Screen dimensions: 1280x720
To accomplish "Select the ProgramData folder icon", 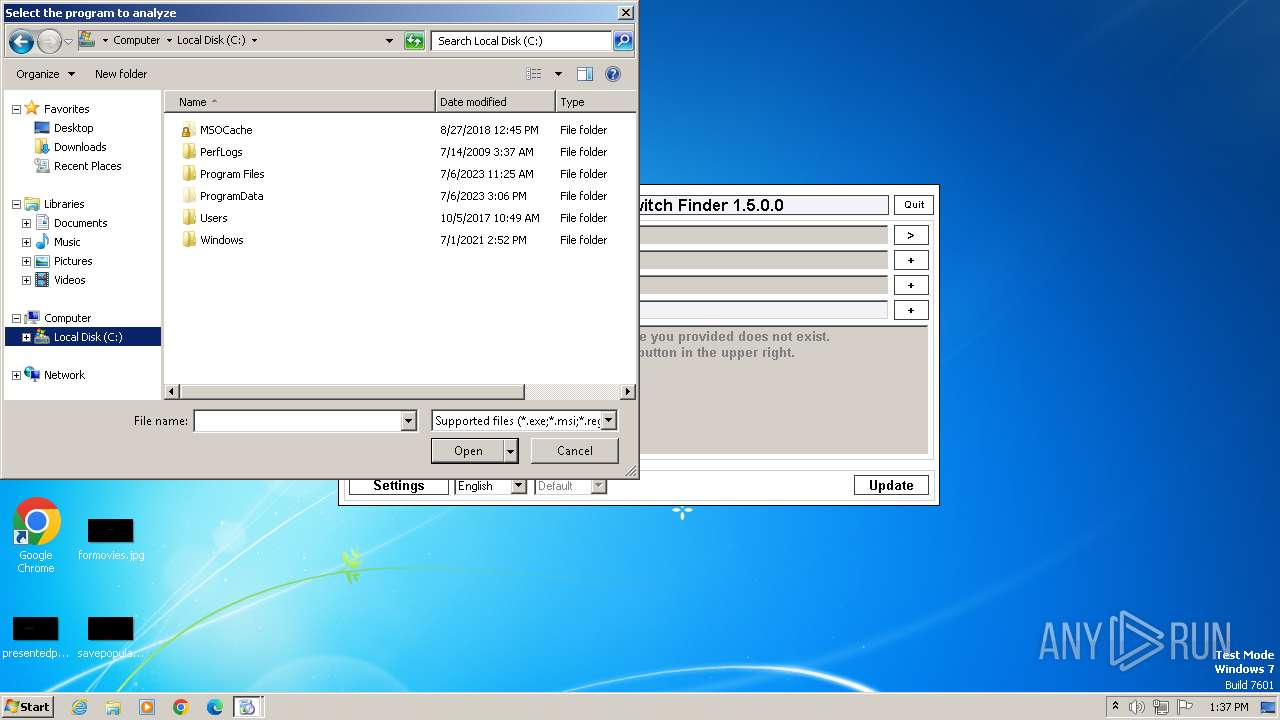I will (x=188, y=196).
